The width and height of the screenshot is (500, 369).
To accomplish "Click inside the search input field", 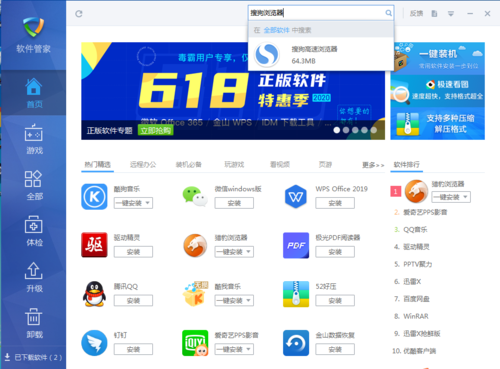I will point(317,13).
